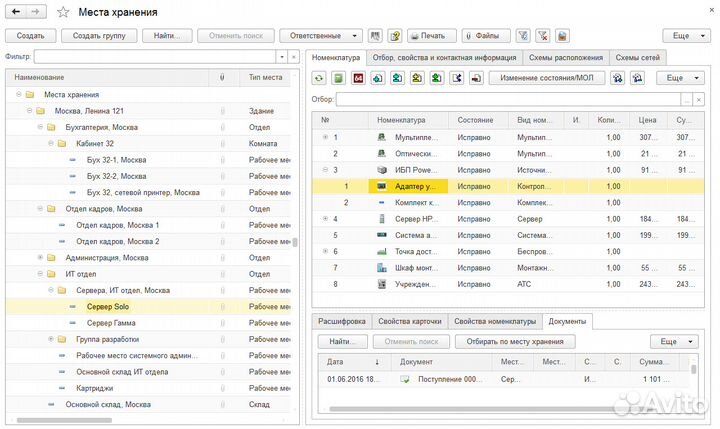Click into the Фильтр input field
The image size is (720, 429).
click(x=155, y=57)
